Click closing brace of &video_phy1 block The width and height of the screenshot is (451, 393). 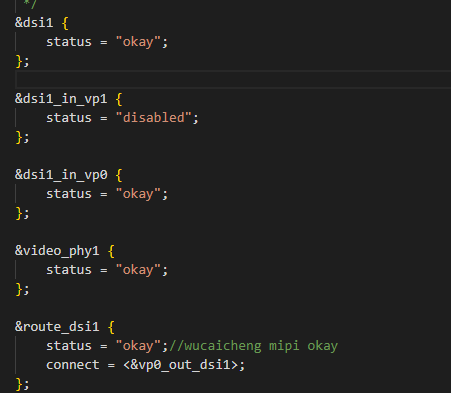tap(19, 289)
